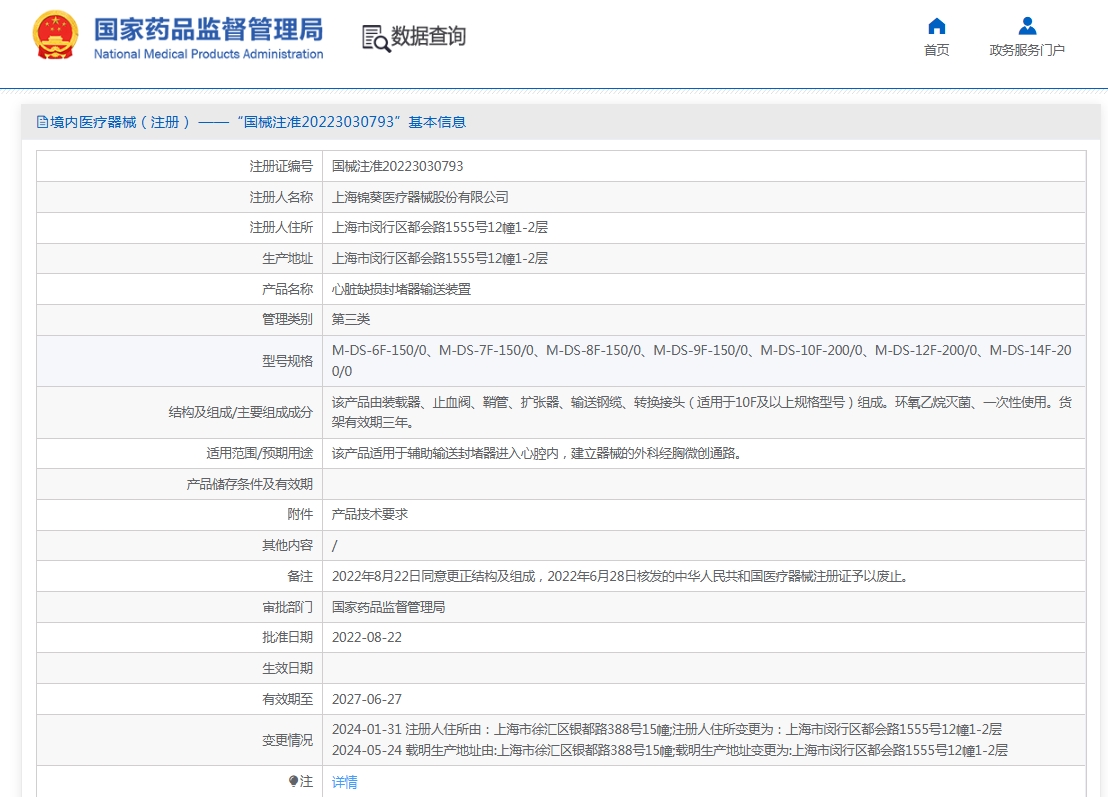
Task: Click the 批准日期 label
Action: [x=288, y=637]
